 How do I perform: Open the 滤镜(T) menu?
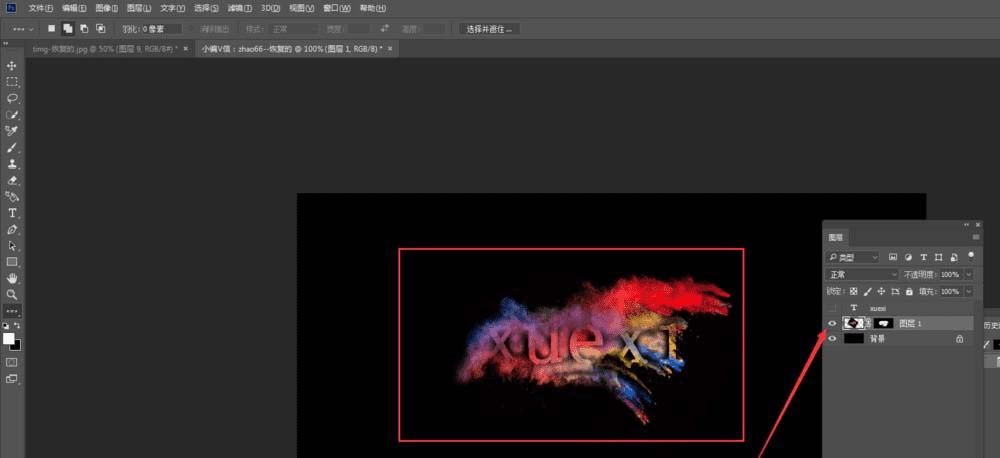[x=240, y=8]
